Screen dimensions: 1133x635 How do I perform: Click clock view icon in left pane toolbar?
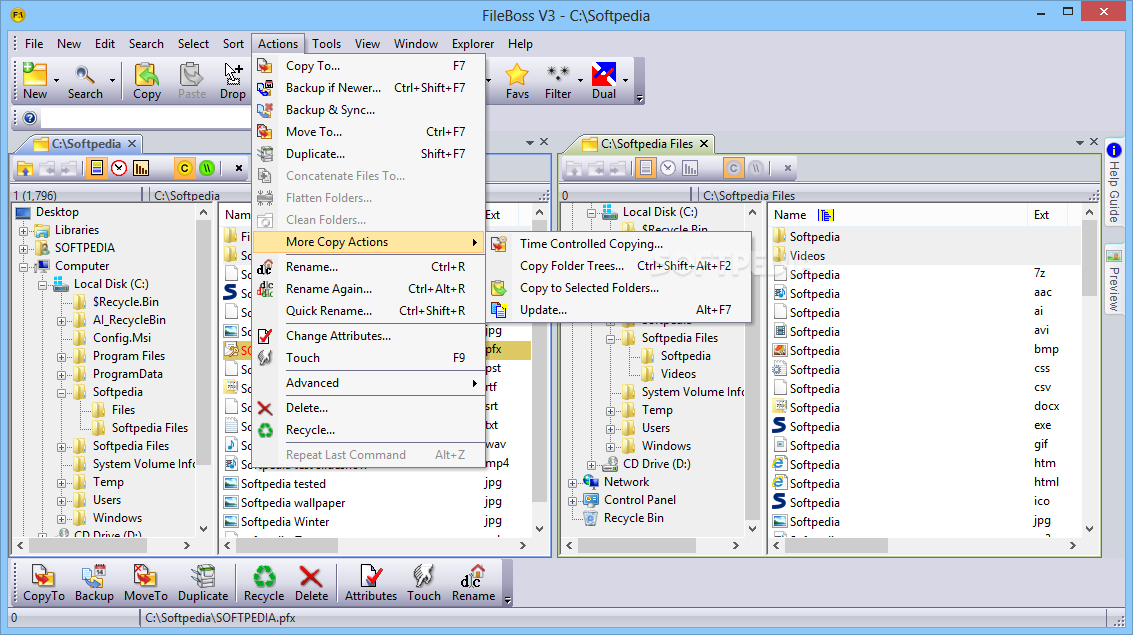[x=119, y=168]
